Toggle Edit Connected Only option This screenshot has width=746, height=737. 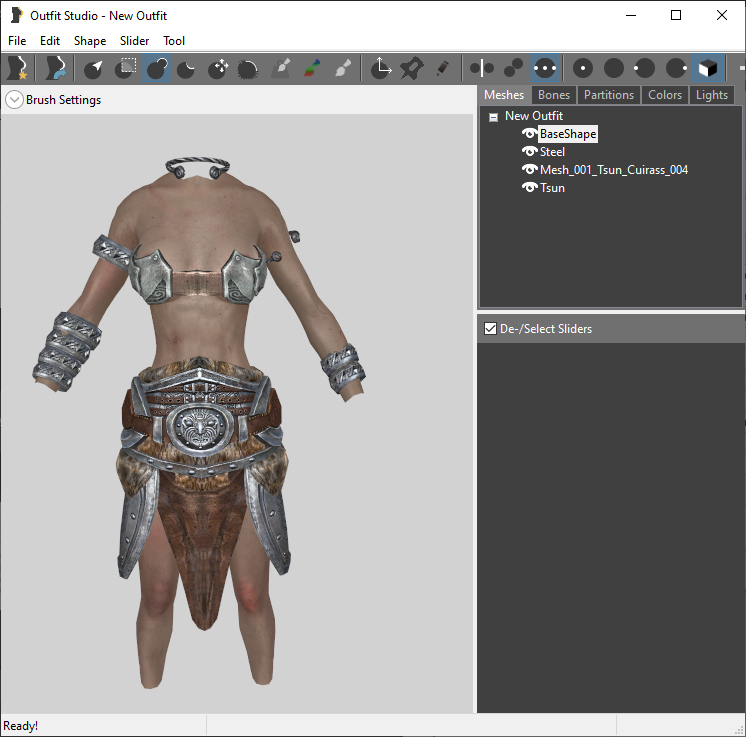point(513,68)
